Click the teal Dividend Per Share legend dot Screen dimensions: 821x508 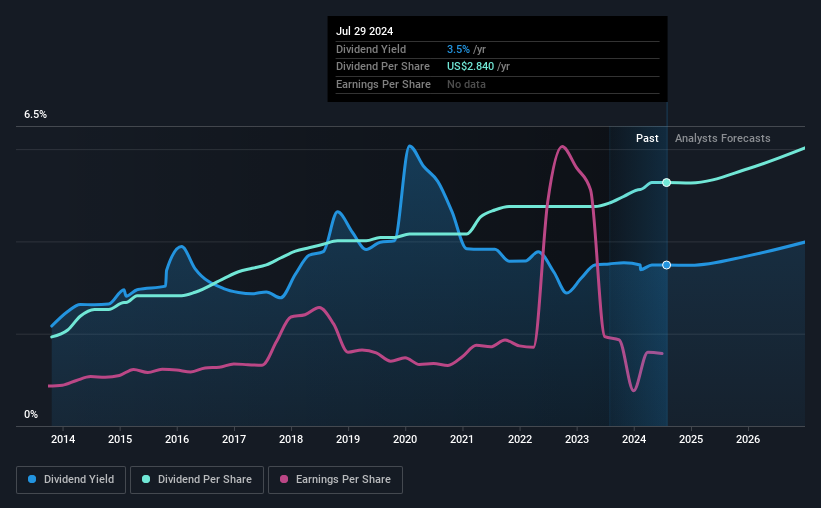point(146,479)
